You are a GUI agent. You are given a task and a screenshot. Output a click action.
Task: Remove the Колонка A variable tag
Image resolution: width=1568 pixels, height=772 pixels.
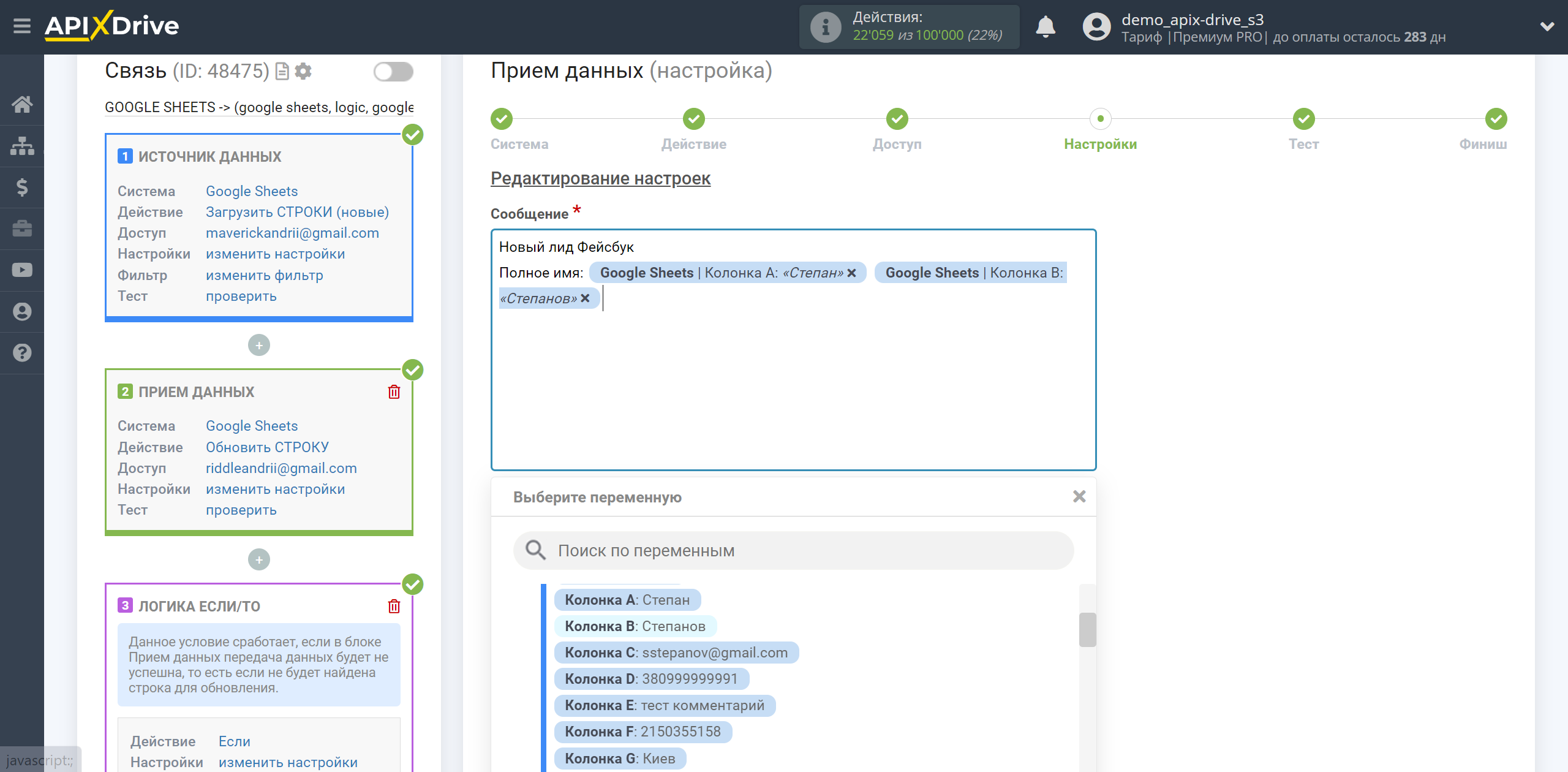851,273
